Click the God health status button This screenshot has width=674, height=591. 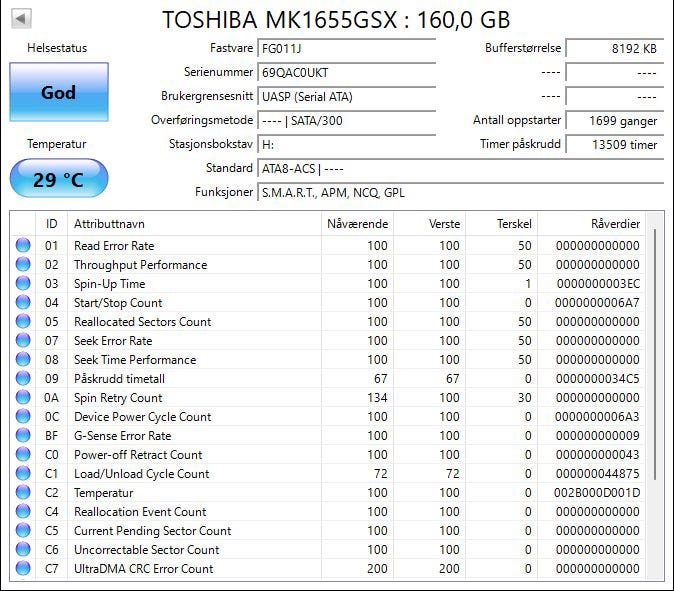[59, 92]
